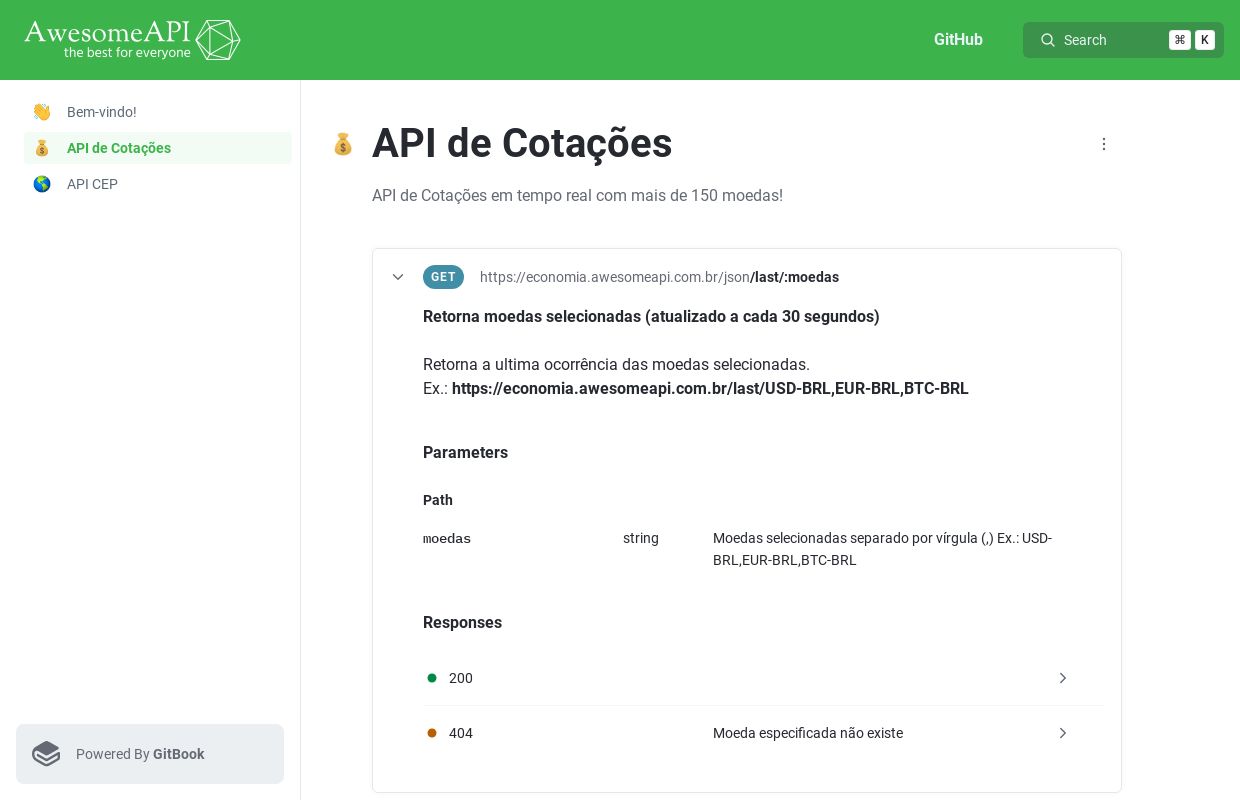Click 'Retorna a ultima ocorrência' description line
The height and width of the screenshot is (800, 1240).
(616, 364)
